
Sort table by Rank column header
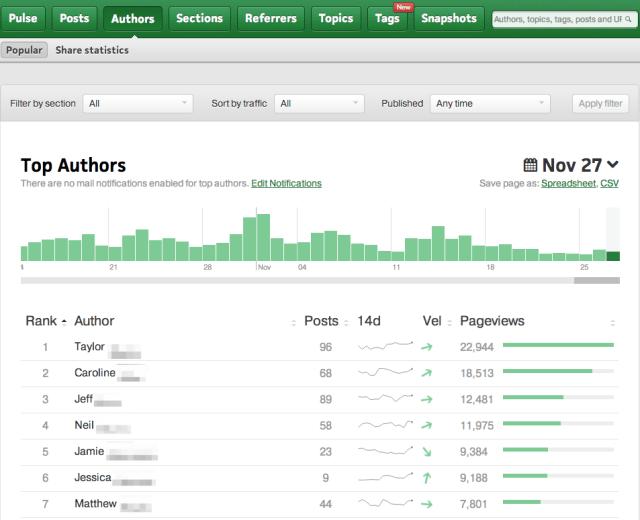[x=41, y=321]
